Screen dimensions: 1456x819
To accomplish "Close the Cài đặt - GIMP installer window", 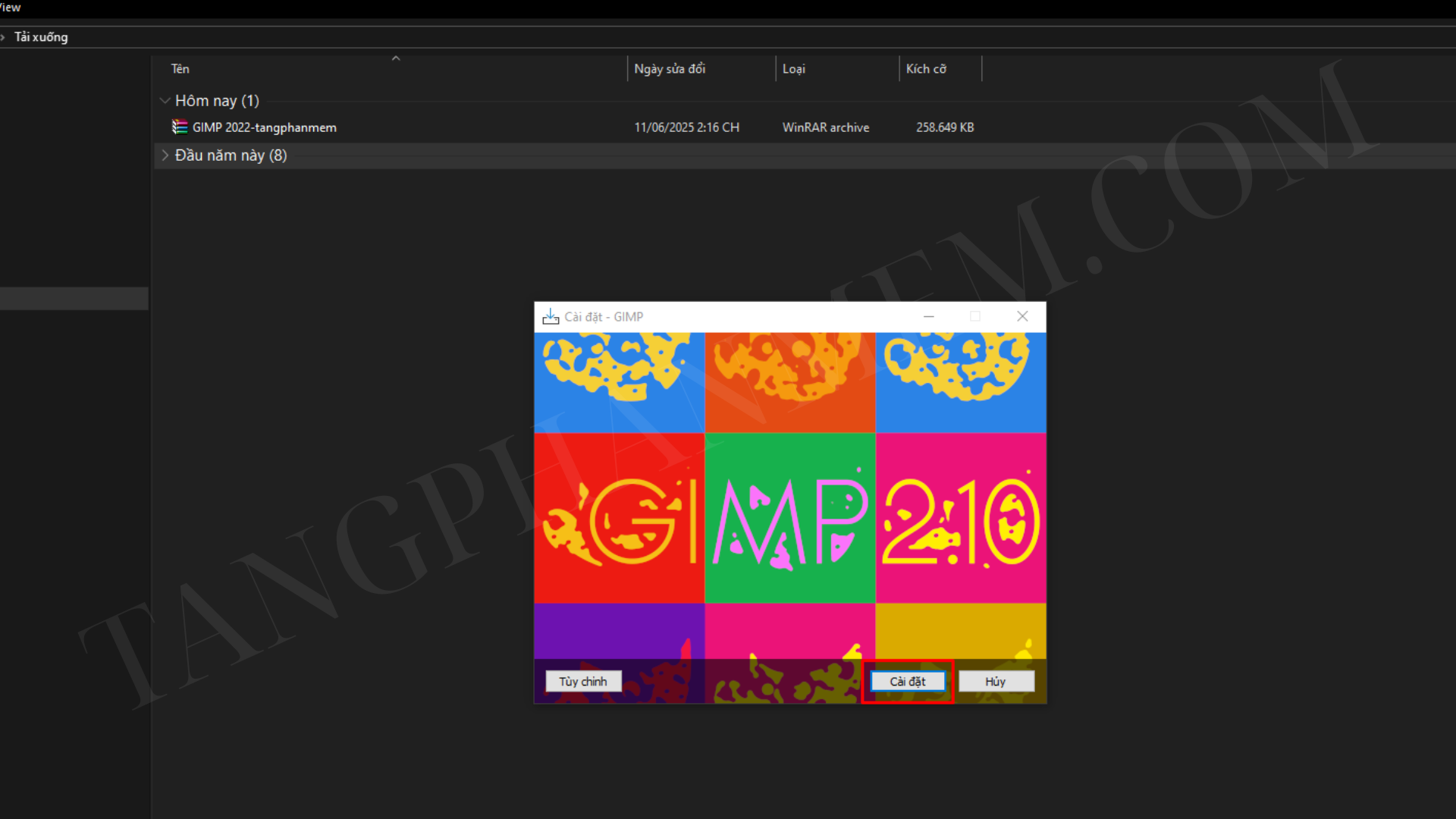I will 1022,317.
